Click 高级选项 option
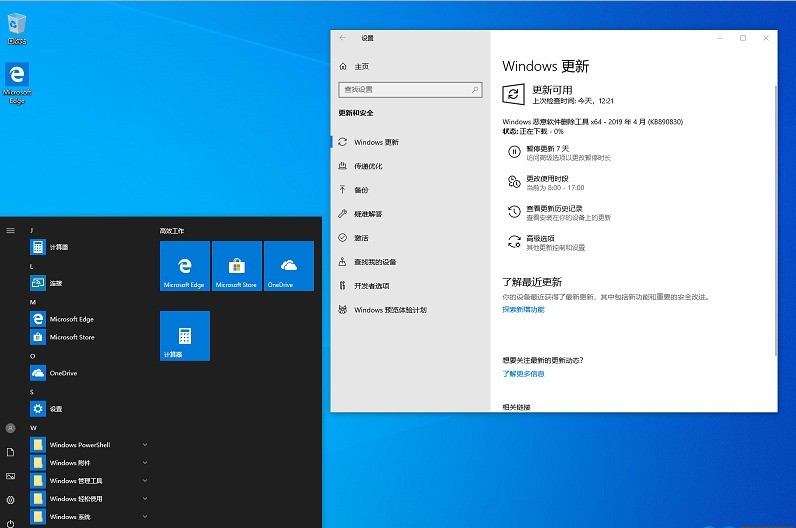 (x=540, y=239)
